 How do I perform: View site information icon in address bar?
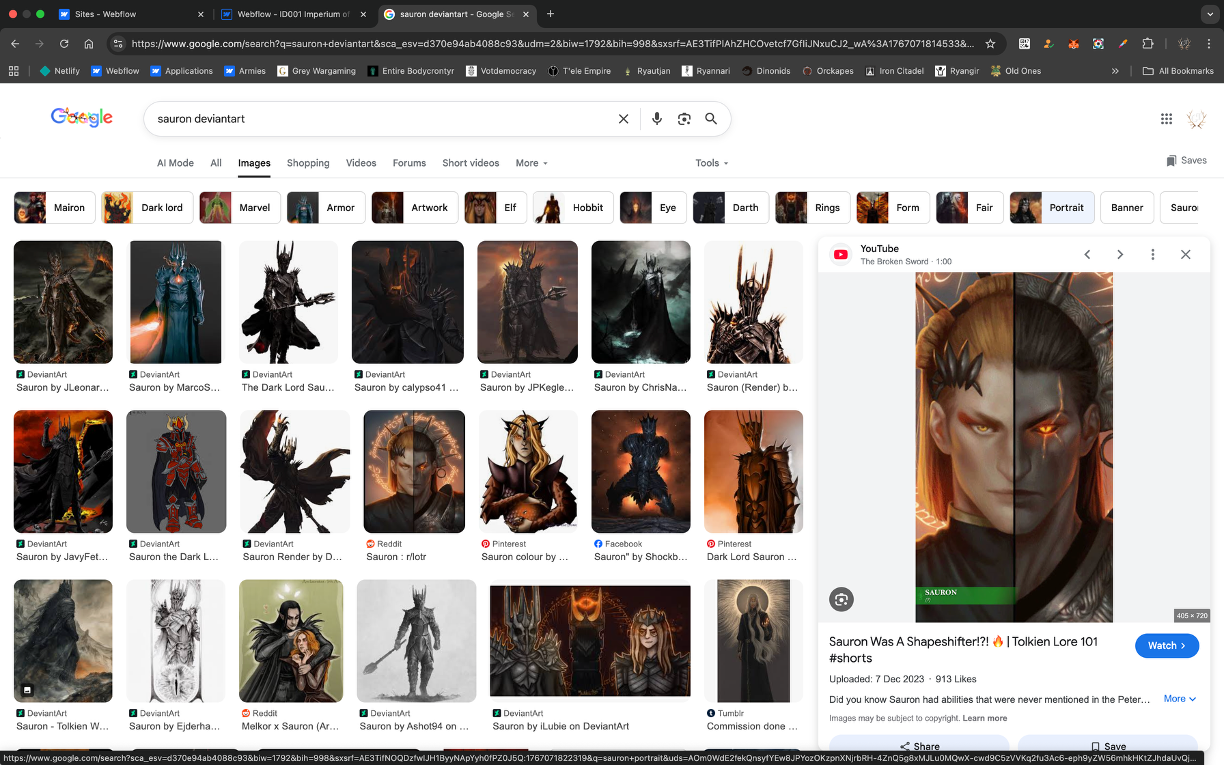(117, 44)
